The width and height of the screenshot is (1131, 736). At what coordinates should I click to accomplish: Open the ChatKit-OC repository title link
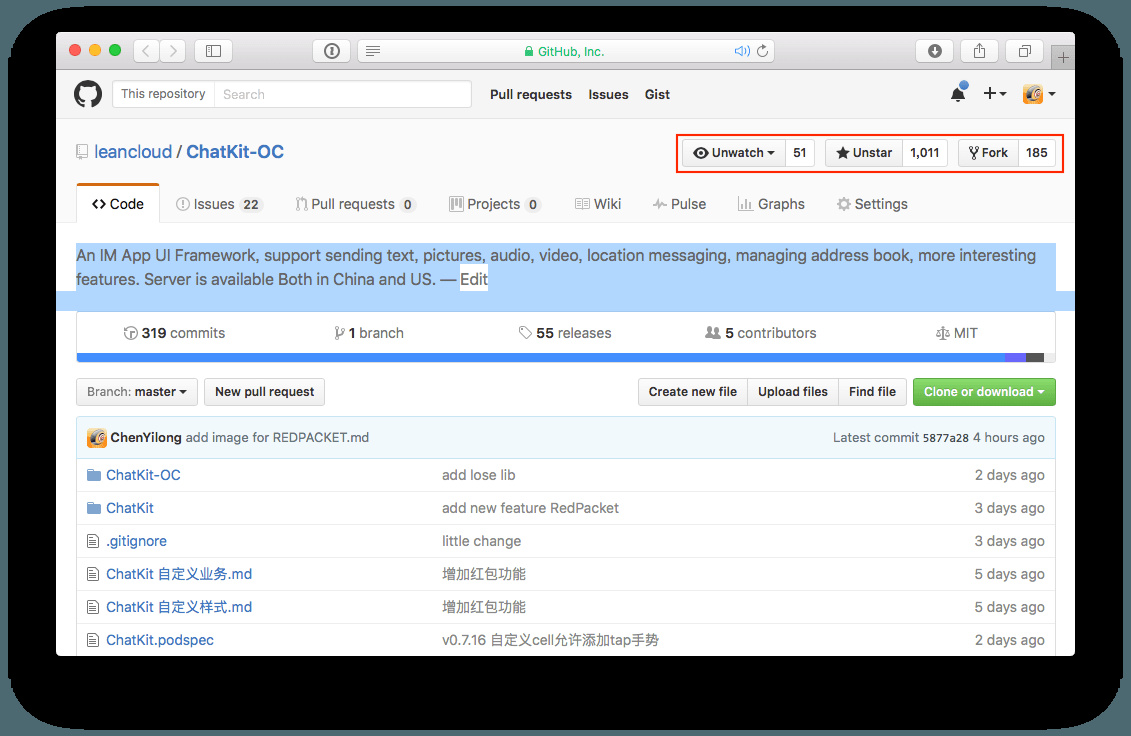pos(235,152)
